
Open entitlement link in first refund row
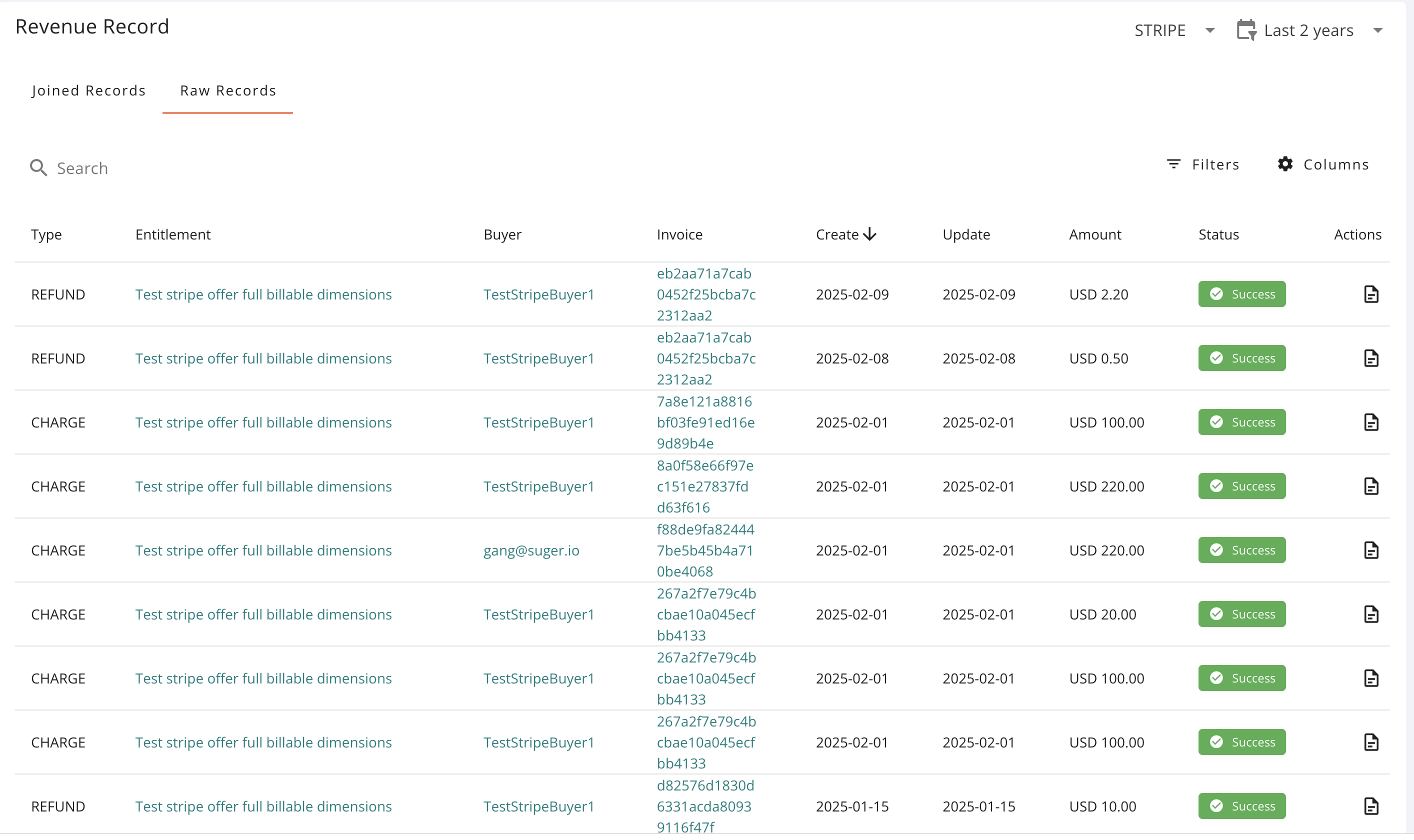click(x=263, y=294)
